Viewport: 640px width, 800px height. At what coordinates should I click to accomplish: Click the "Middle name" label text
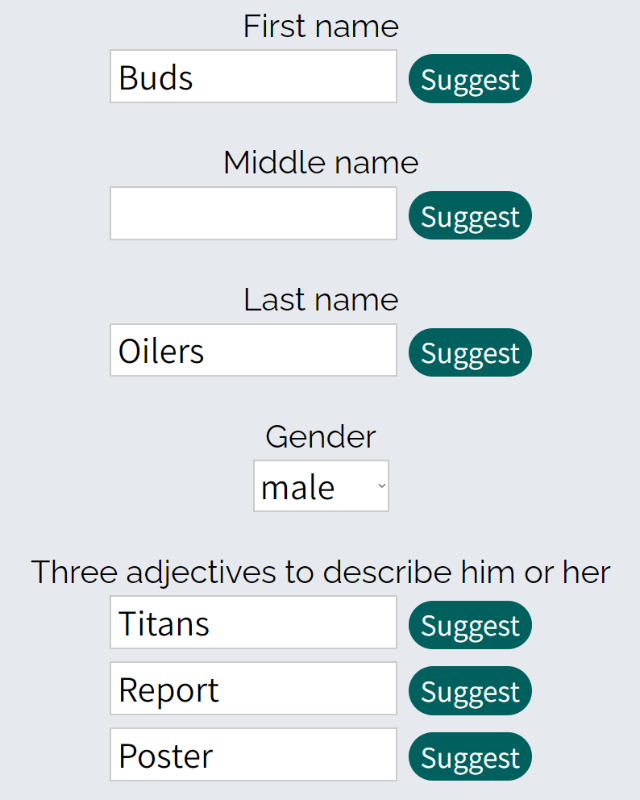click(x=321, y=162)
